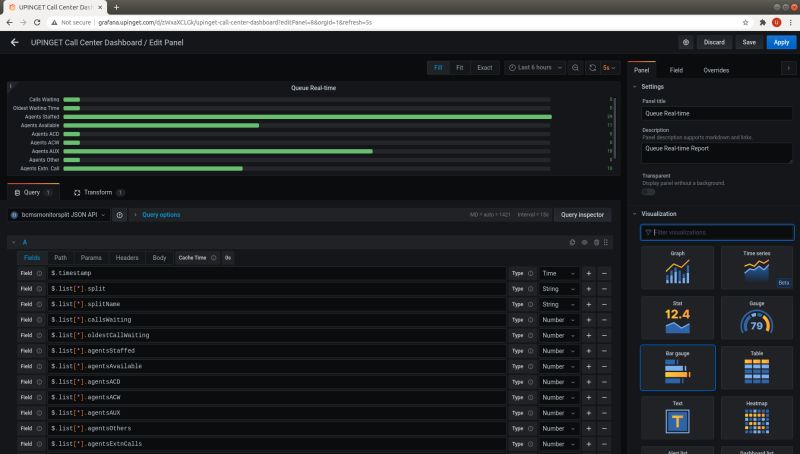Click query A drag handle icon
Viewport: 800px width, 454px height.
[x=606, y=242]
